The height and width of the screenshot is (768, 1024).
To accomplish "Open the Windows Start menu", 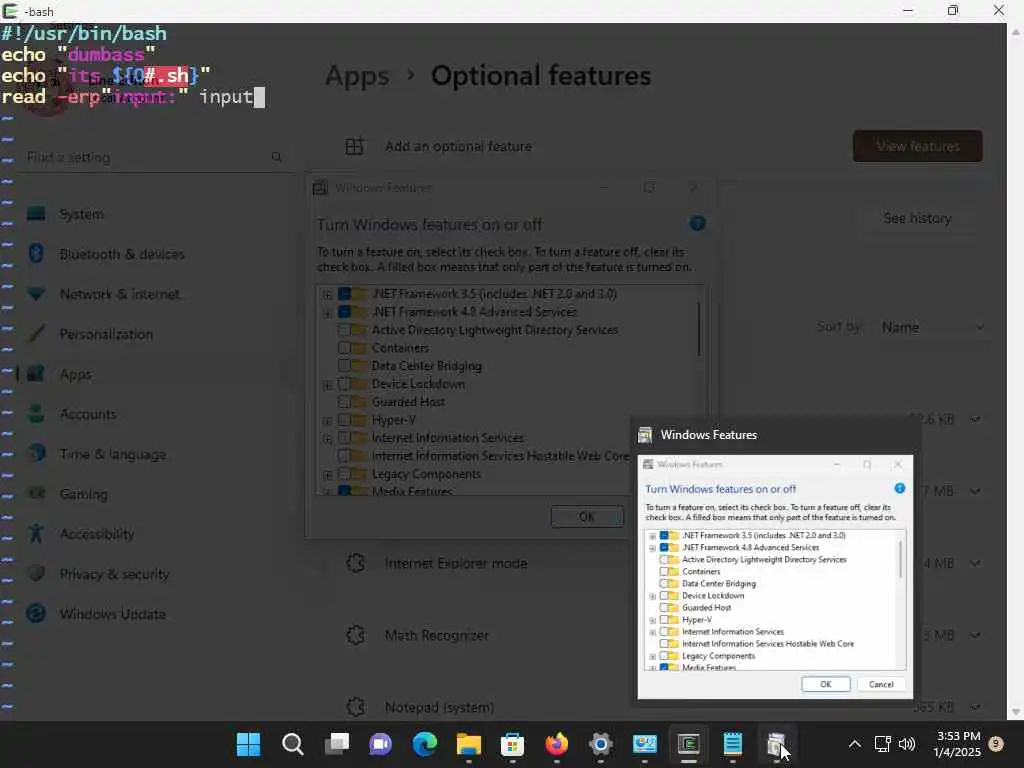I will pos(248,744).
